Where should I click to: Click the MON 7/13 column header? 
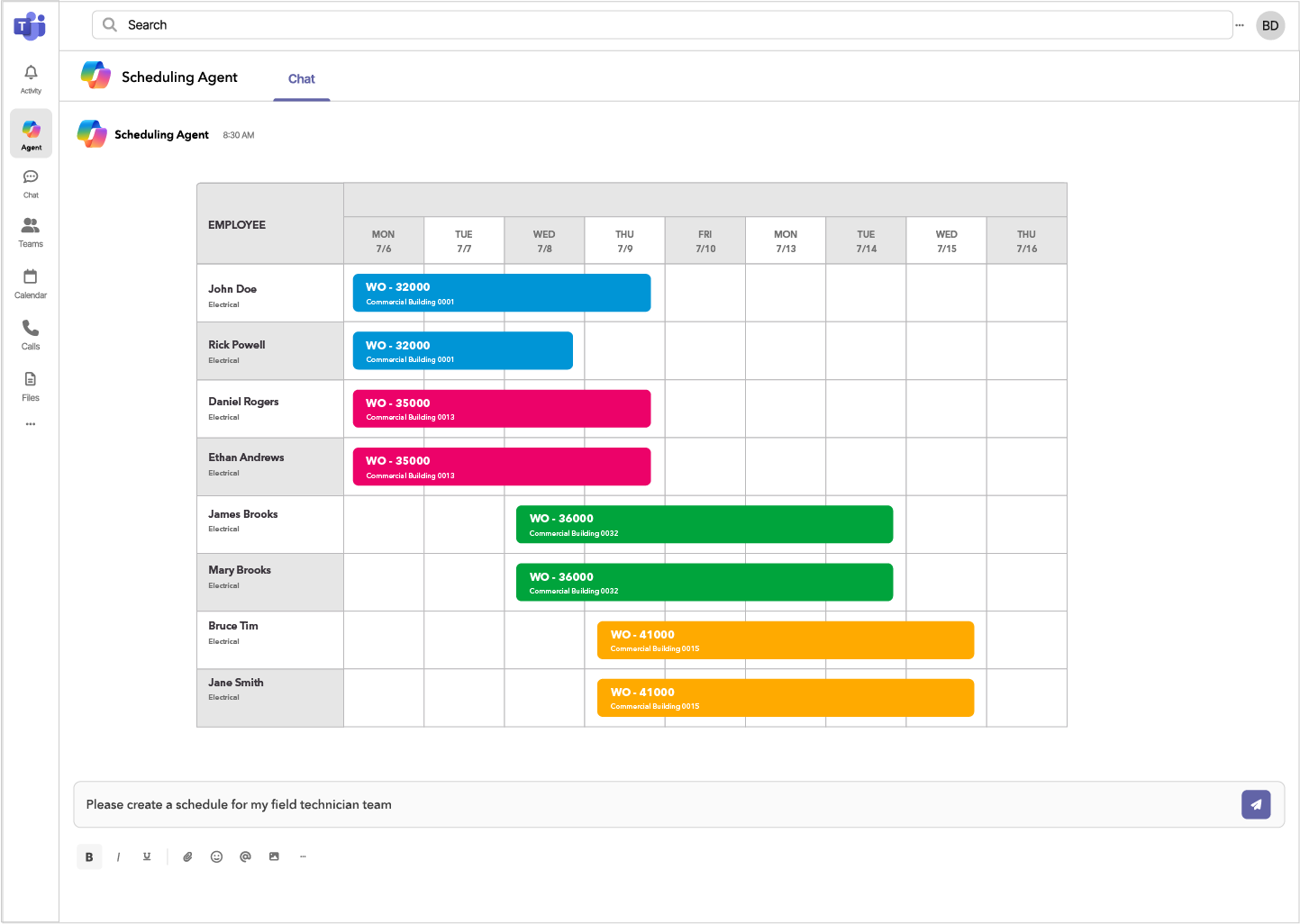point(786,241)
